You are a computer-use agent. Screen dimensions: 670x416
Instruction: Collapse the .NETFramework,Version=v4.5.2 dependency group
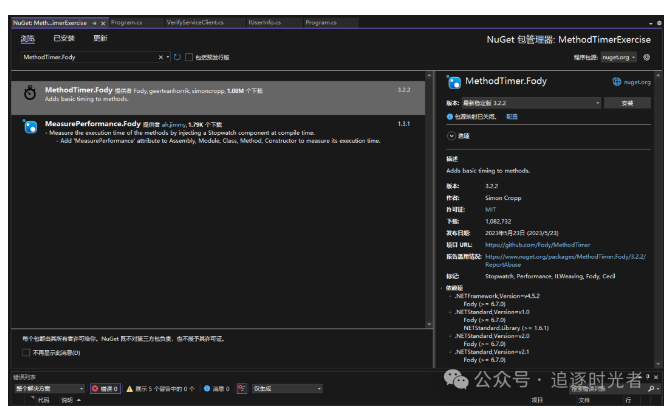(x=450, y=296)
